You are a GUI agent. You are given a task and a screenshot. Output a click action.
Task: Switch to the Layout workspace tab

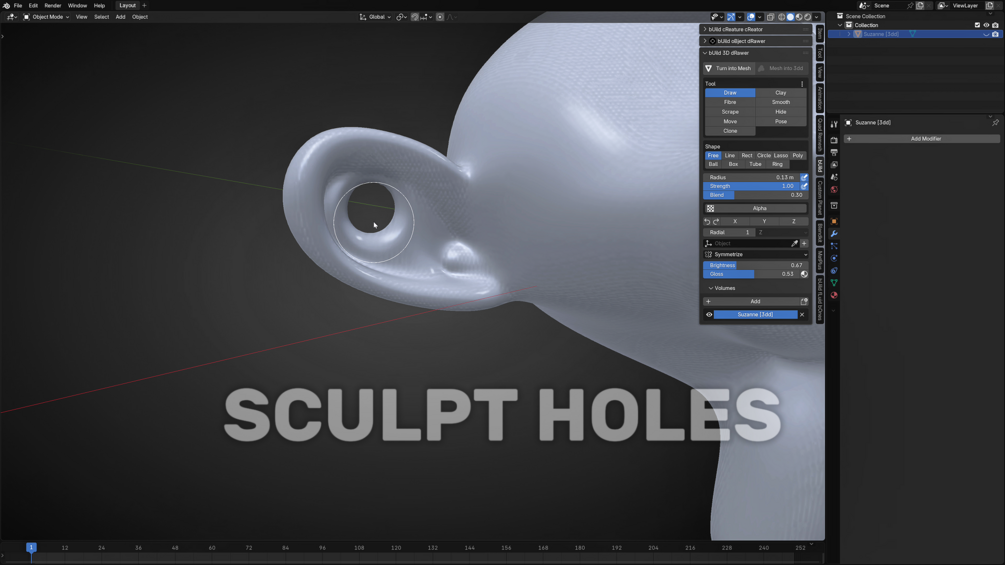coord(128,5)
